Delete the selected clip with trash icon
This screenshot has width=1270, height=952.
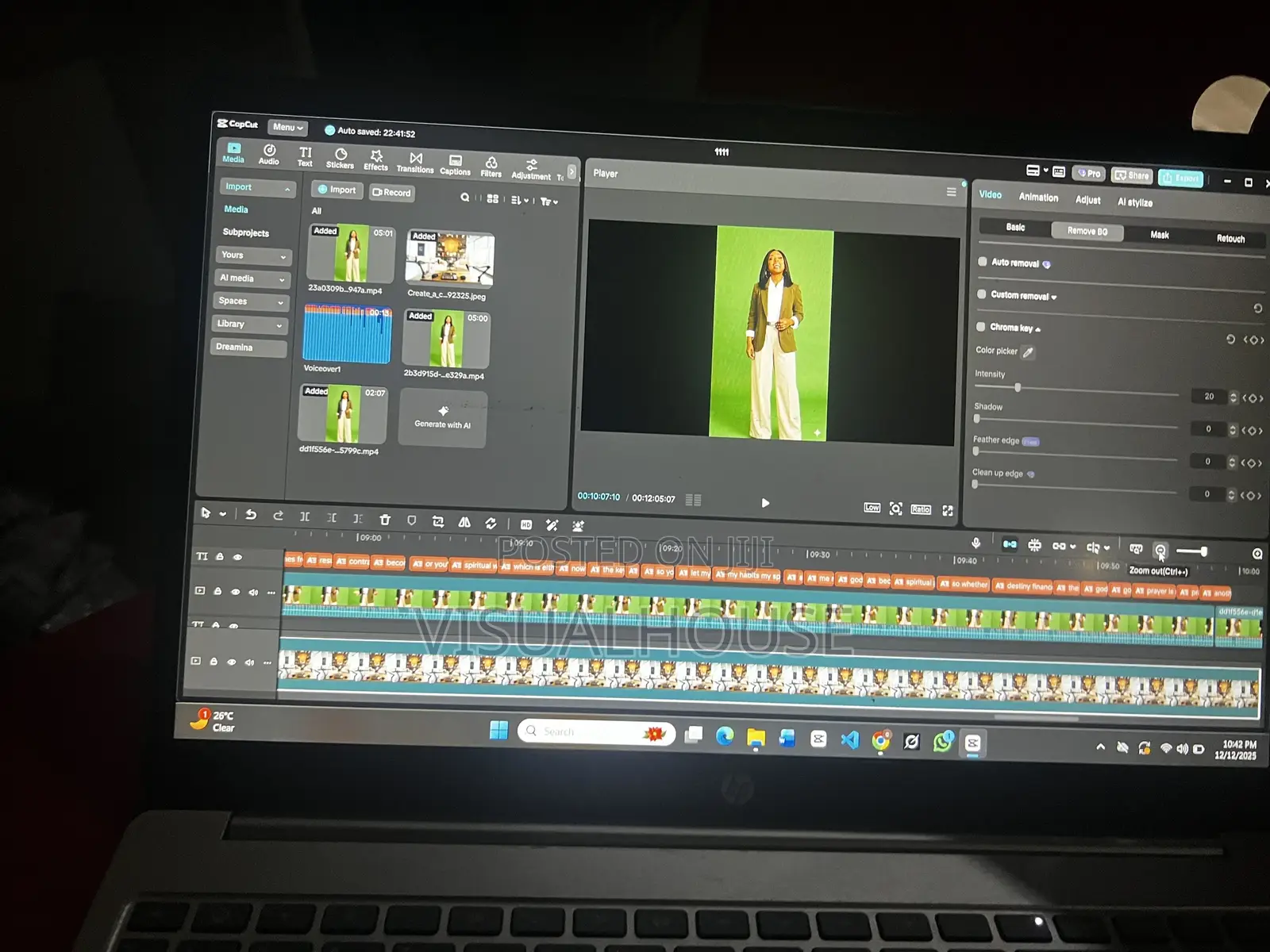385,520
